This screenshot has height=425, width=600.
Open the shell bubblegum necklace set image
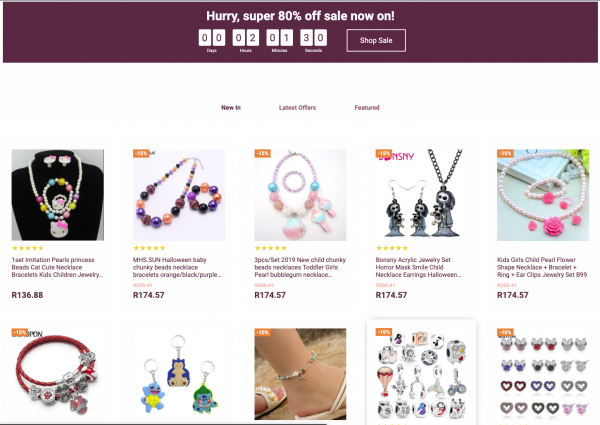(x=300, y=195)
